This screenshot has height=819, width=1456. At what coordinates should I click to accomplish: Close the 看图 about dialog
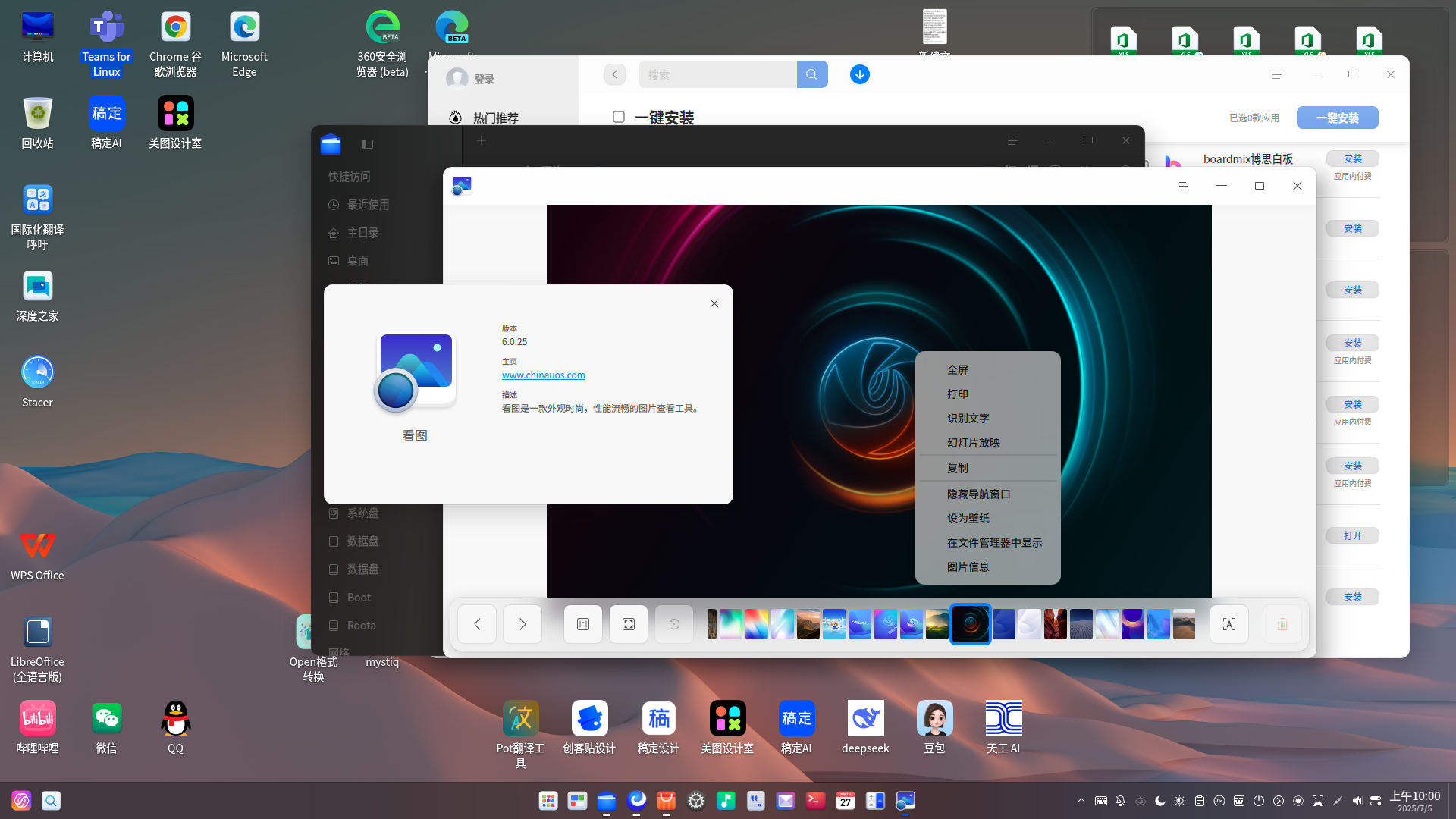(714, 303)
